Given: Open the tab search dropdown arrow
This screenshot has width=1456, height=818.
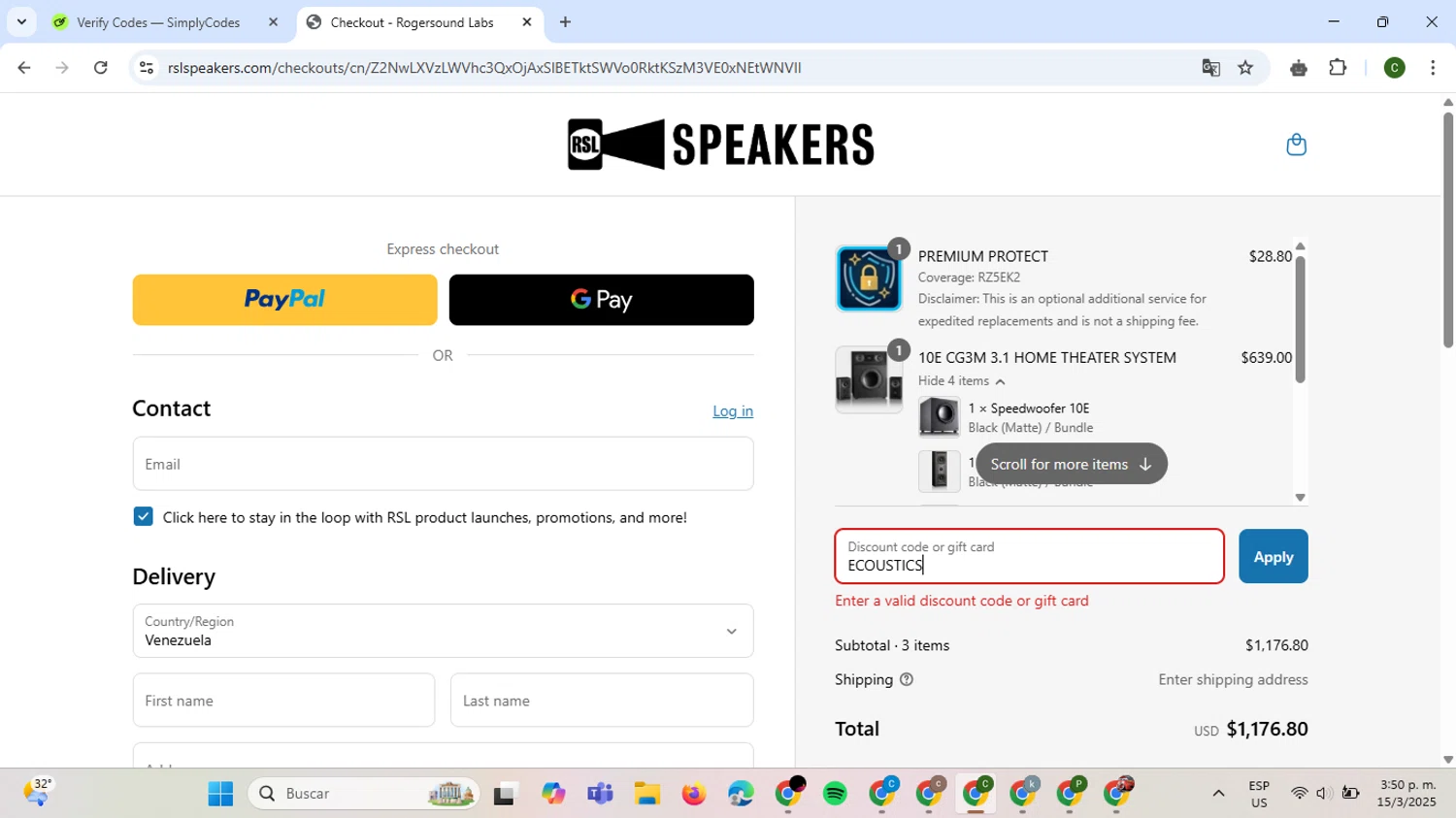Looking at the screenshot, I should (x=21, y=22).
